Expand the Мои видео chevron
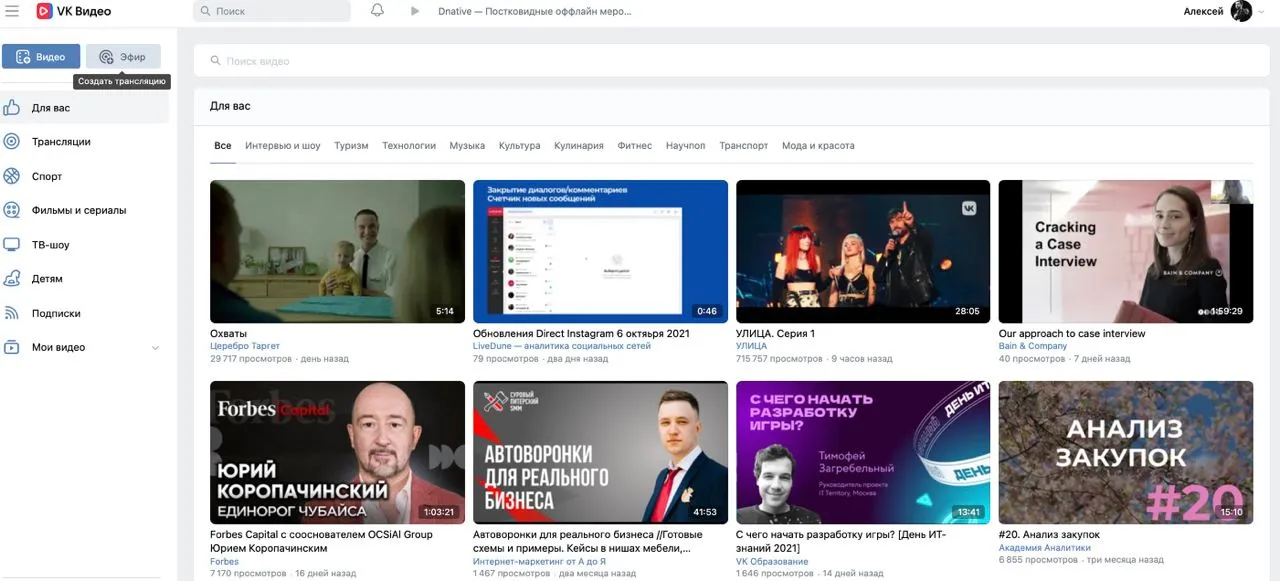 click(155, 348)
